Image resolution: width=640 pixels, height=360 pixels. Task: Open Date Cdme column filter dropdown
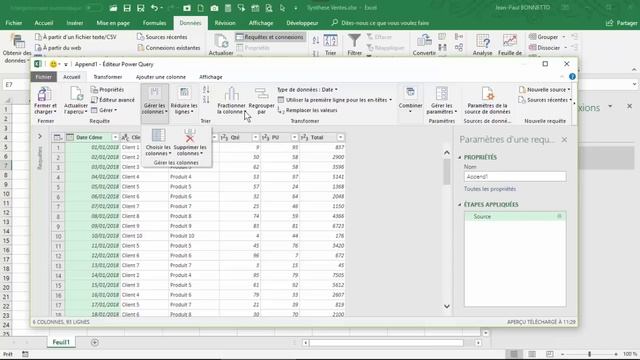point(115,138)
